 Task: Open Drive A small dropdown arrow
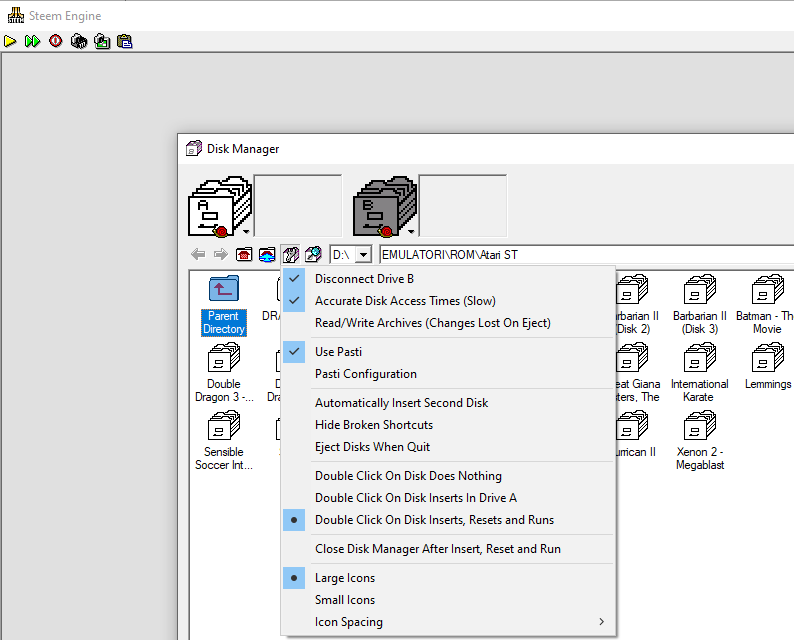[246, 232]
